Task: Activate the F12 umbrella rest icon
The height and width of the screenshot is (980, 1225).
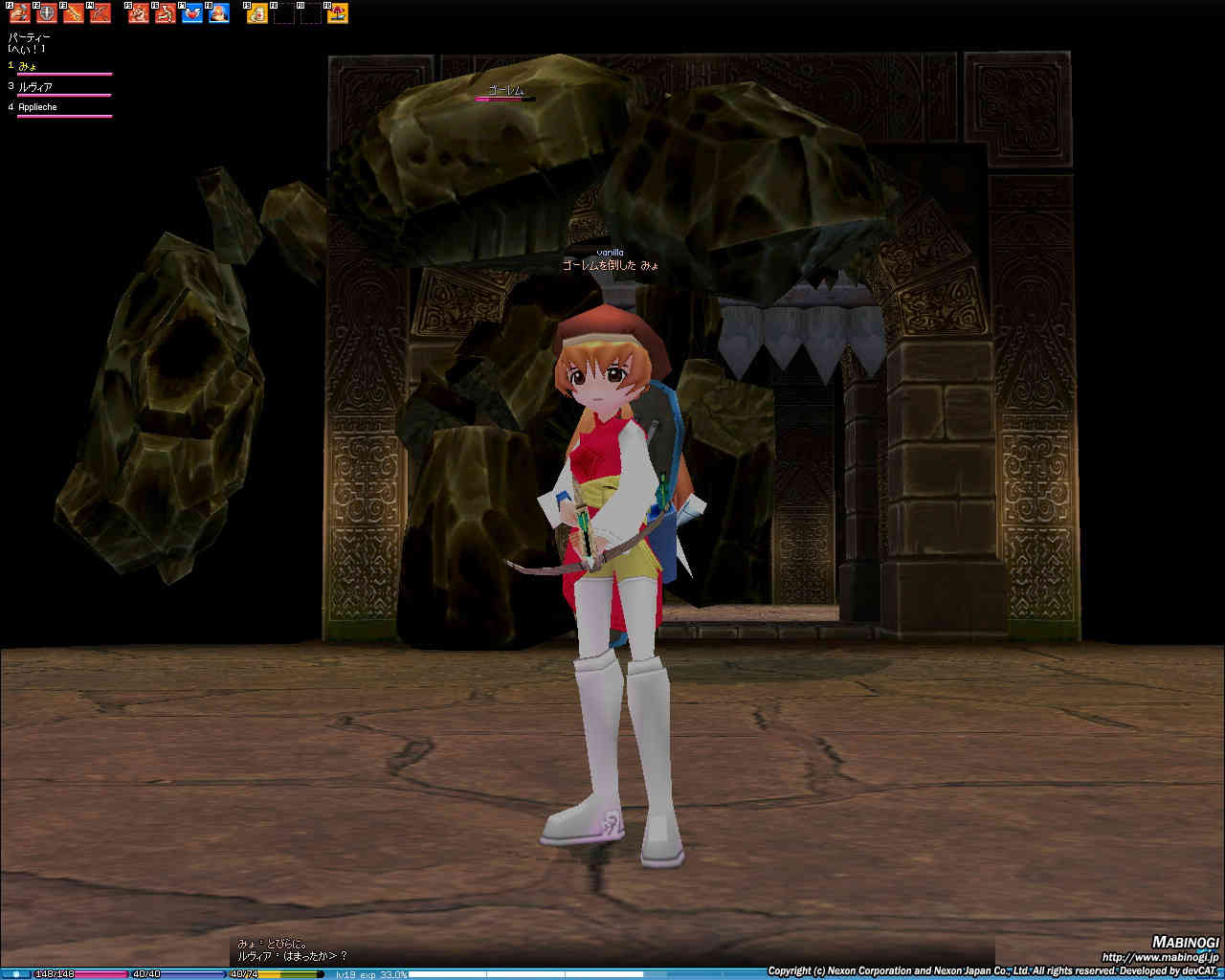Action: point(338,13)
